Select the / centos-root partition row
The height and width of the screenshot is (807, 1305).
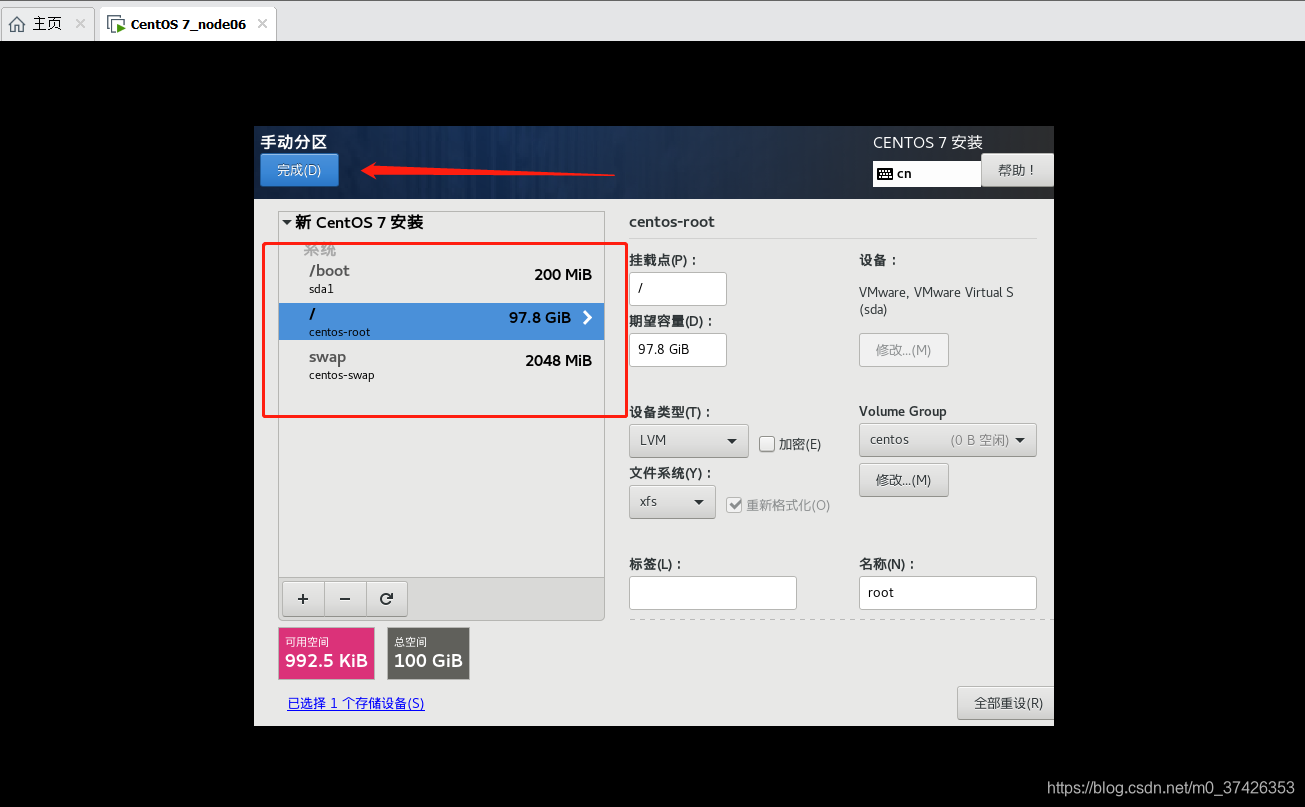tap(441, 321)
